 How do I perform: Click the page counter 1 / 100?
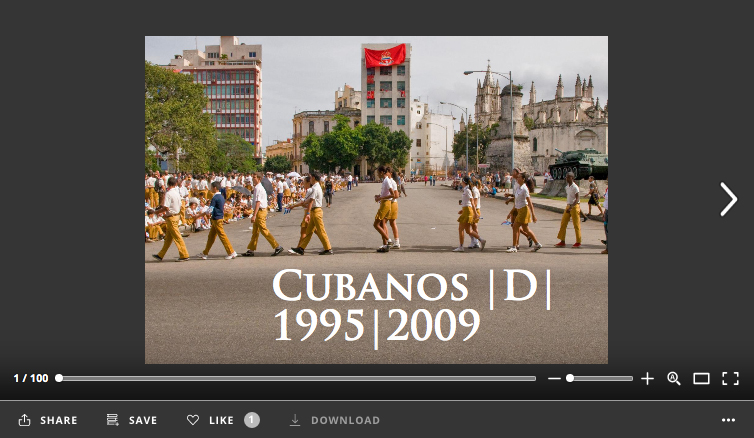tap(31, 378)
